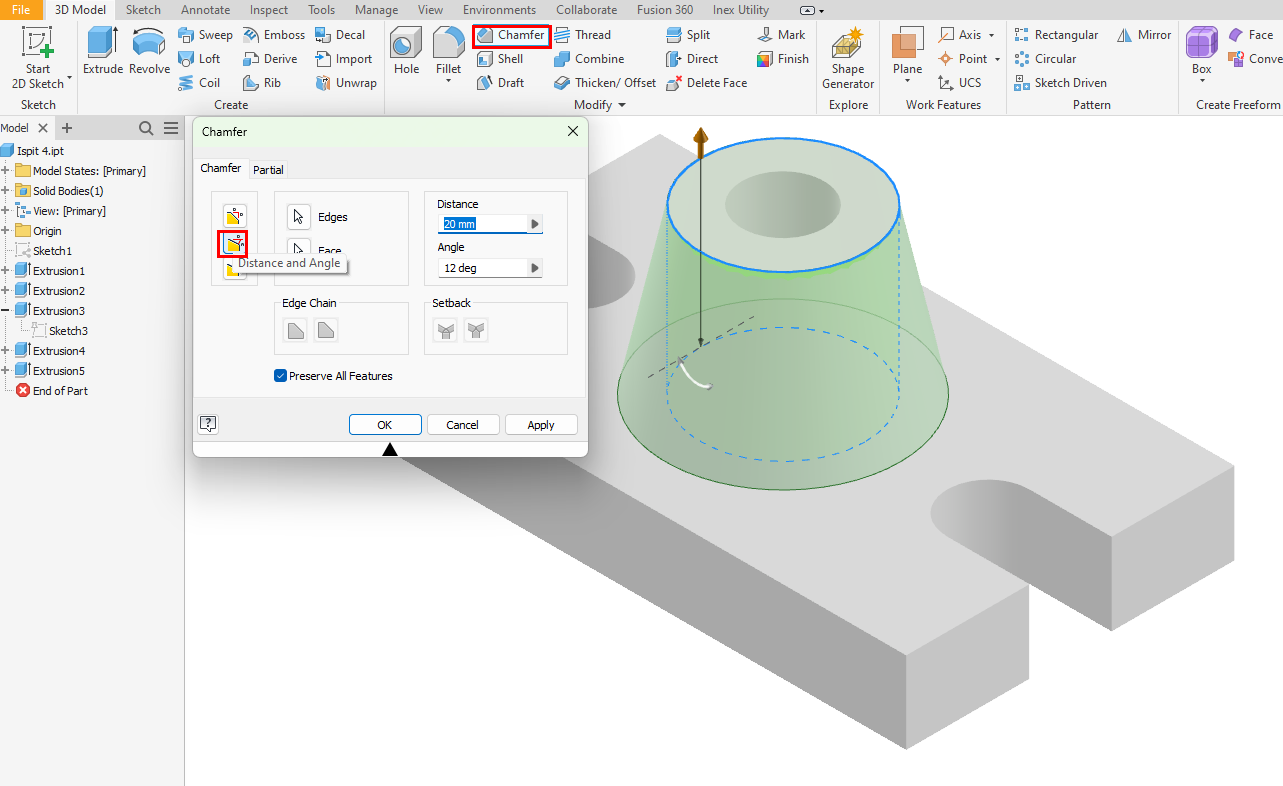Open the Sketch ribbon tab

coord(143,10)
